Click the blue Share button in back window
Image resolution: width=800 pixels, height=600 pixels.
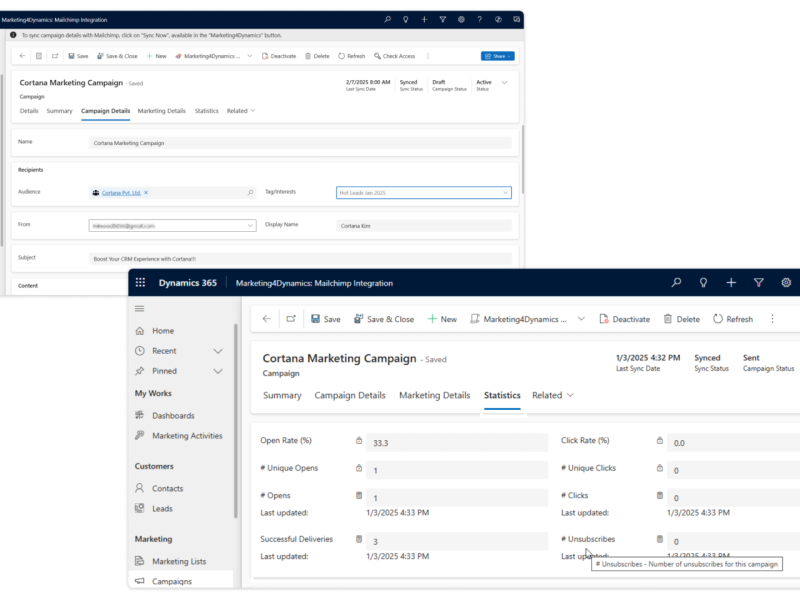(x=497, y=56)
